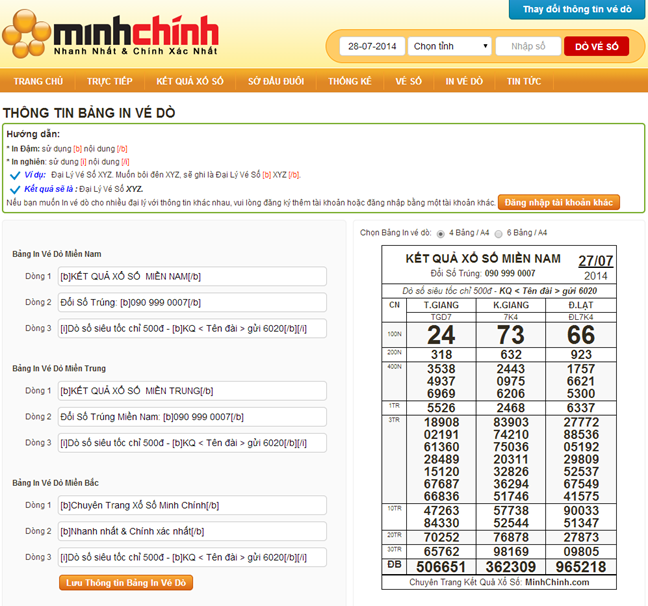Screen dimensions: 648x606
Task: Edit Miền Trung Dòng 2 field
Action: [x=192, y=417]
